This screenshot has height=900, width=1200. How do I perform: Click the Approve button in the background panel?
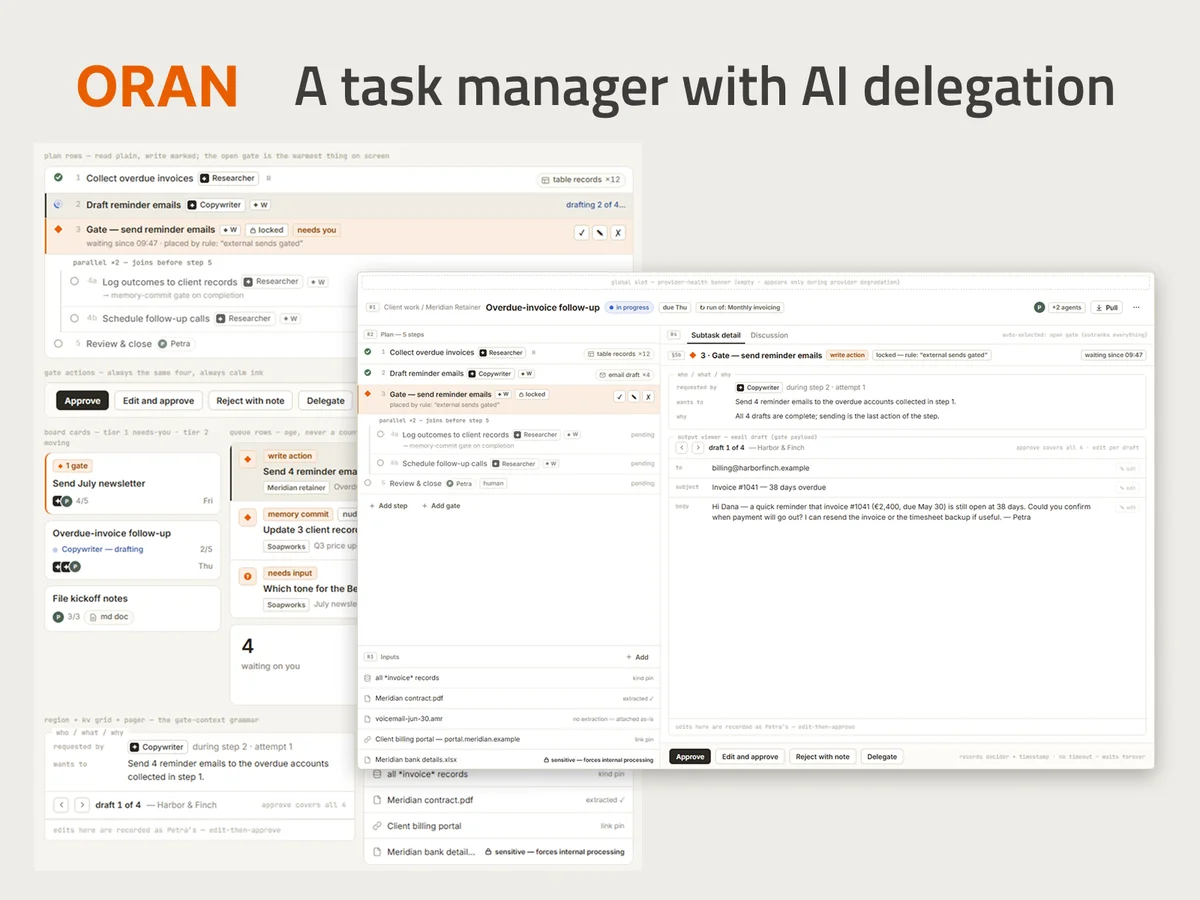[82, 401]
